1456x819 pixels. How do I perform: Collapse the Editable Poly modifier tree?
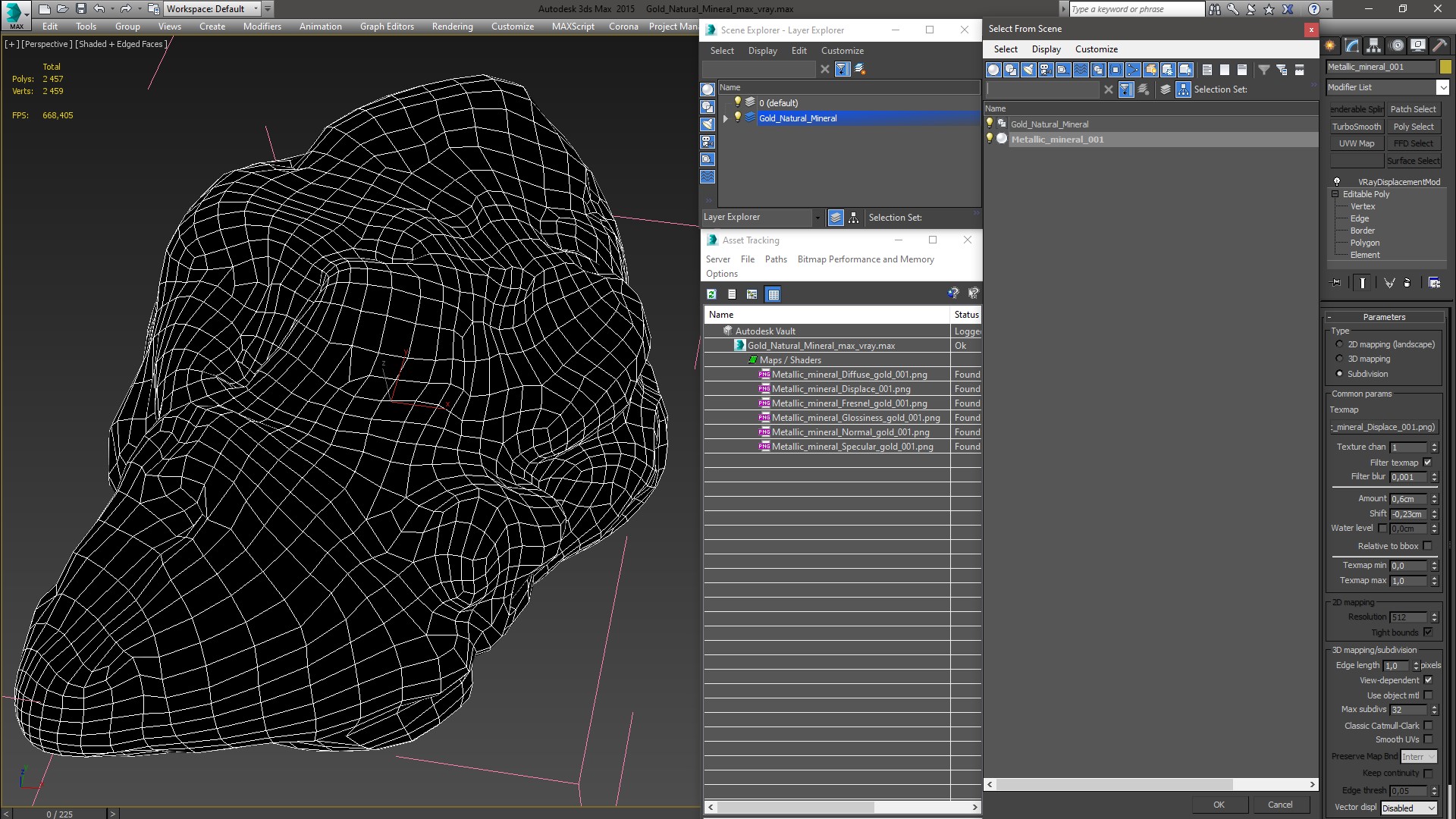(x=1335, y=194)
